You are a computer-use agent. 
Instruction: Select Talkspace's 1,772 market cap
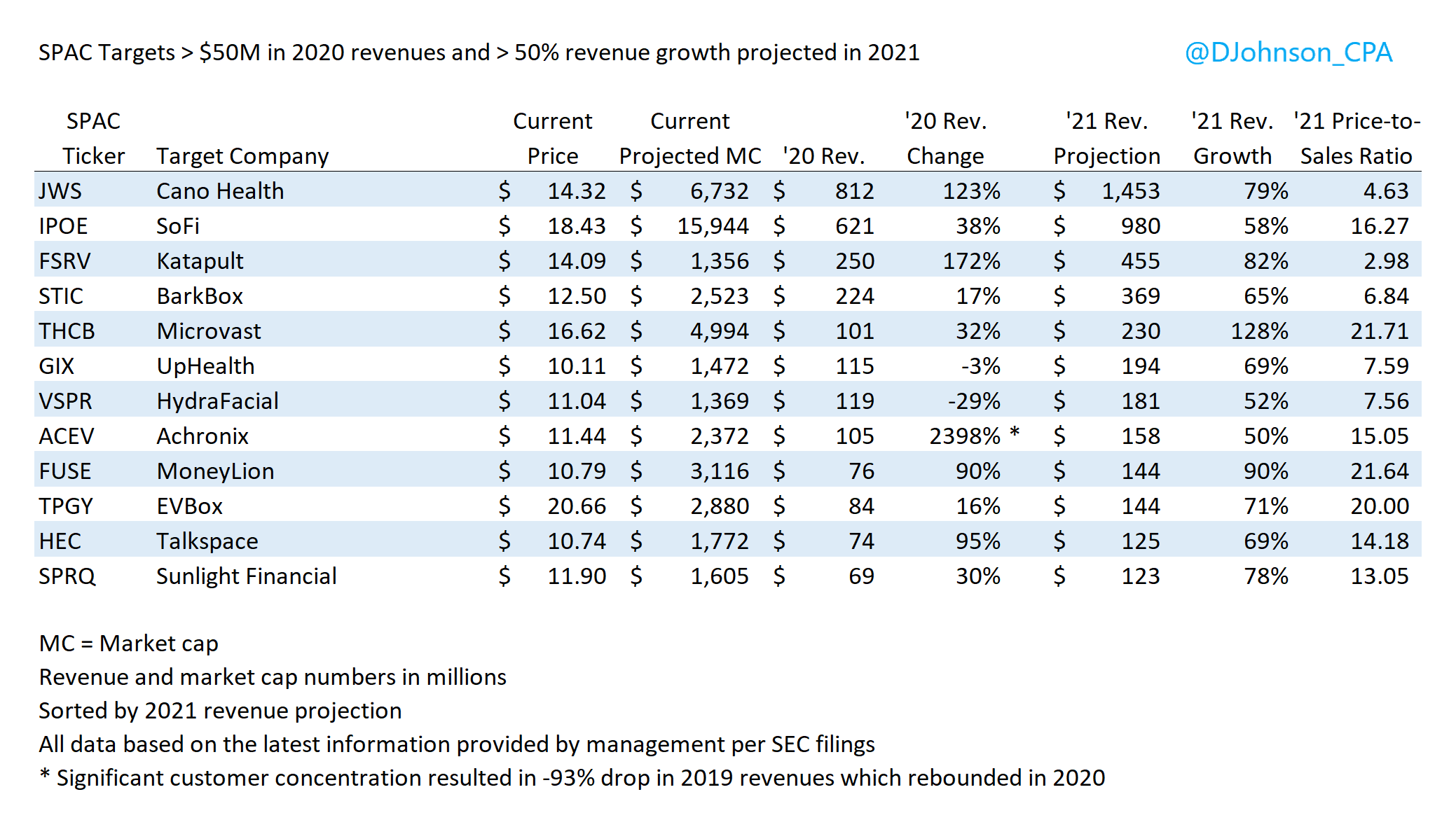pyautogui.click(x=720, y=541)
